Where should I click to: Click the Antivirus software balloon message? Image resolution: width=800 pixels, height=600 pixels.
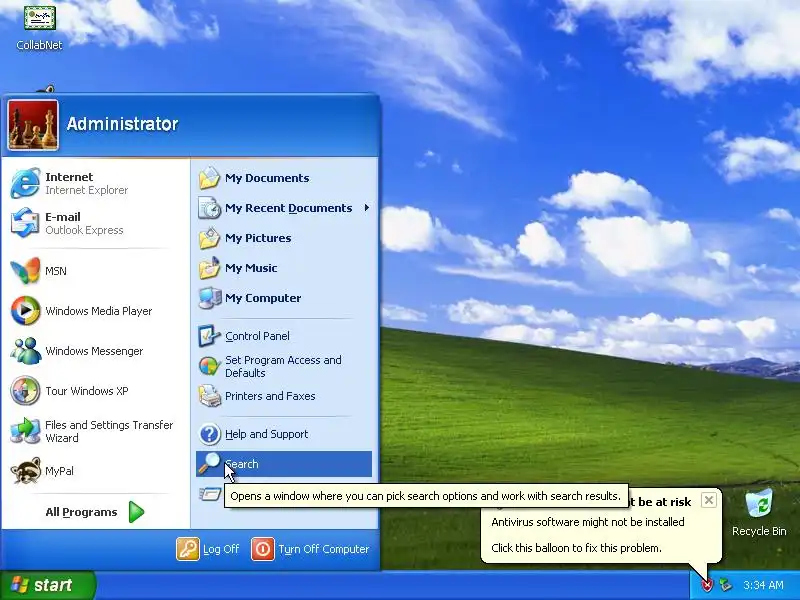pyautogui.click(x=588, y=522)
